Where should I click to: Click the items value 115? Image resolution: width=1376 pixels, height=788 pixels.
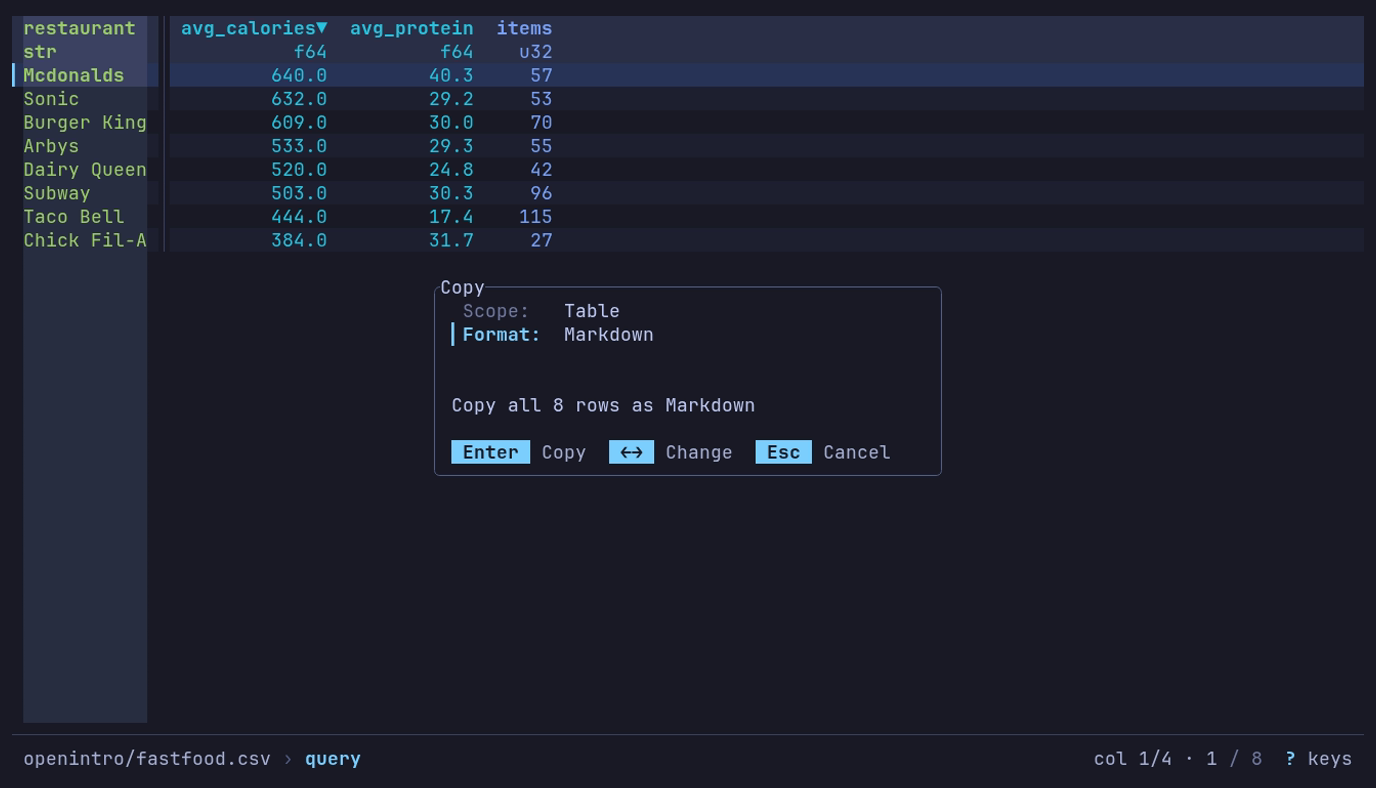(536, 217)
